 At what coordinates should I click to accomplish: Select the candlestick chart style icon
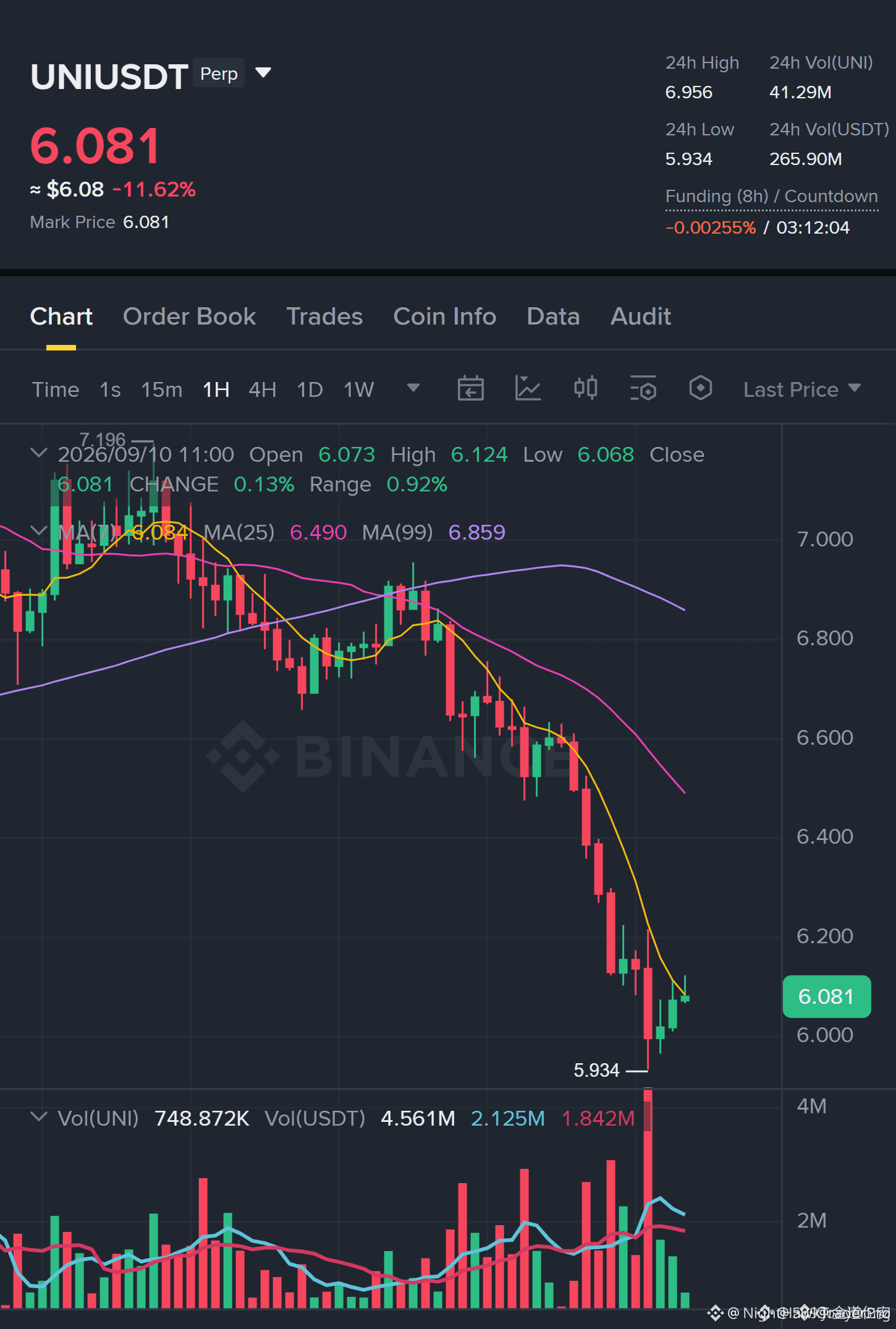[585, 388]
